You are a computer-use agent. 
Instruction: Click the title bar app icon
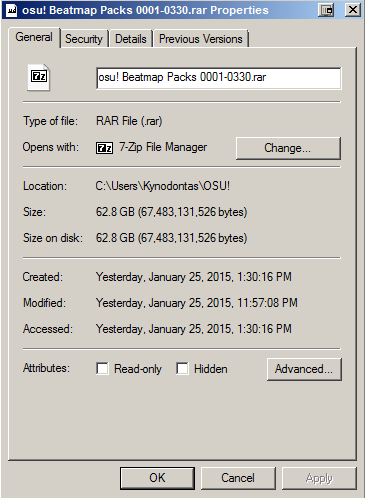point(12,10)
